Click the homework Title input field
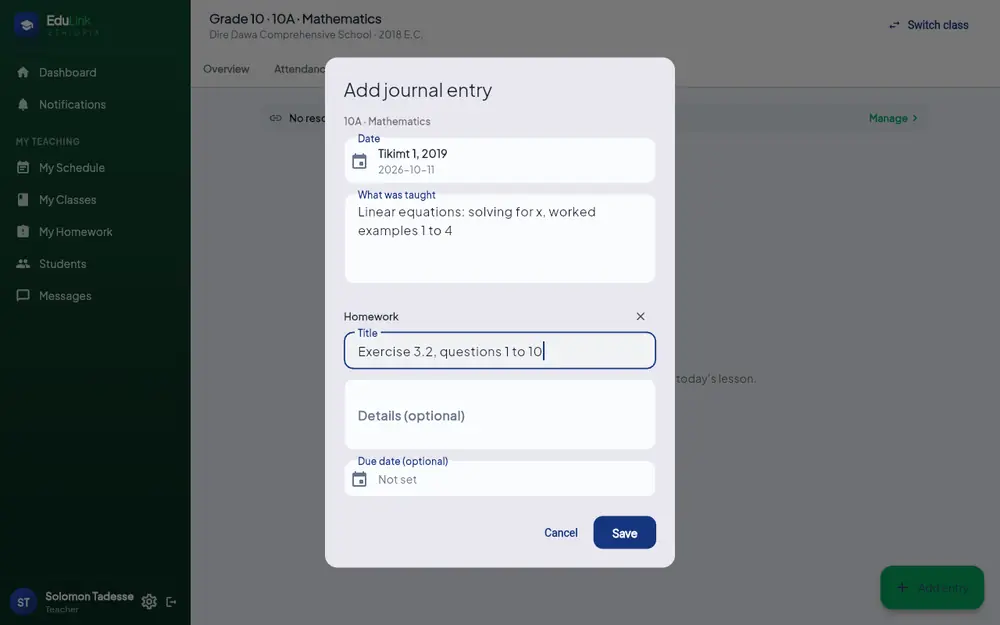The width and height of the screenshot is (1000, 625). click(x=500, y=351)
